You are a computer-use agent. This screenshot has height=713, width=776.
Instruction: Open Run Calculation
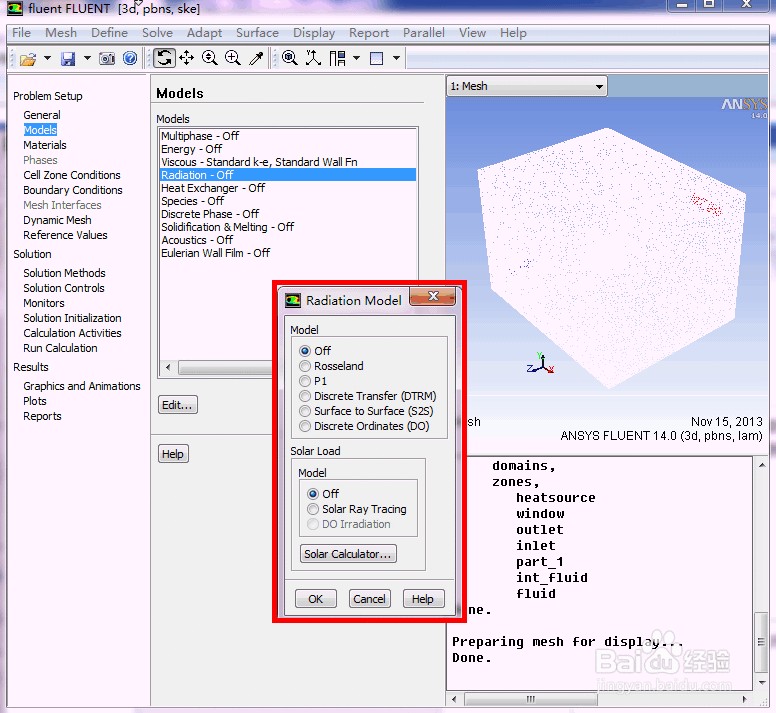(60, 348)
